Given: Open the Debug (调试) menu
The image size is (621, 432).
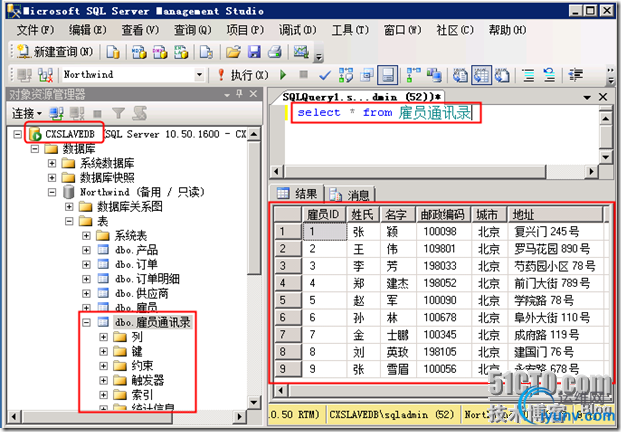Looking at the screenshot, I should pyautogui.click(x=297, y=30).
